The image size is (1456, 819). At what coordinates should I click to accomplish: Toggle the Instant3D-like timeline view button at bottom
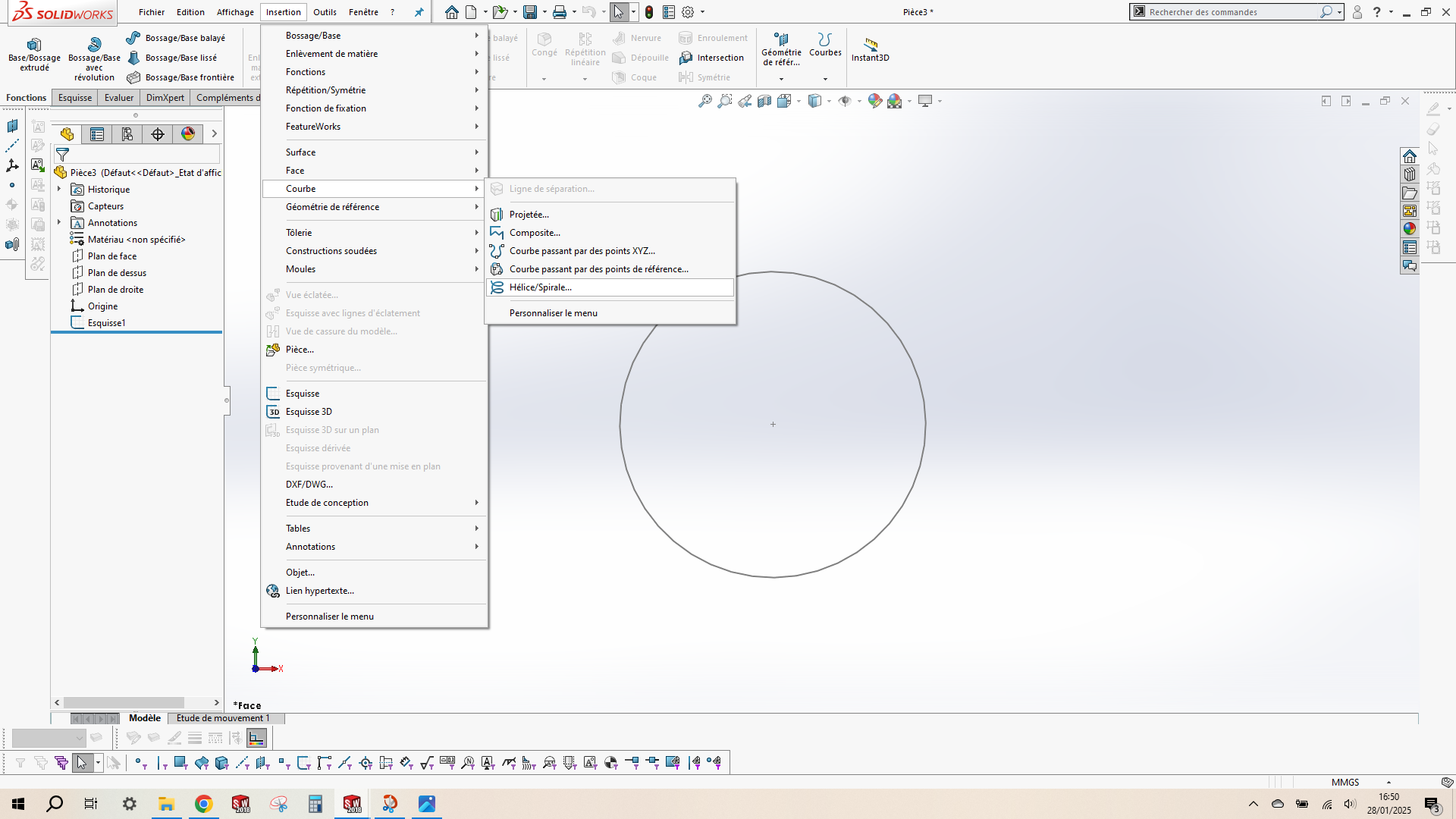[256, 738]
